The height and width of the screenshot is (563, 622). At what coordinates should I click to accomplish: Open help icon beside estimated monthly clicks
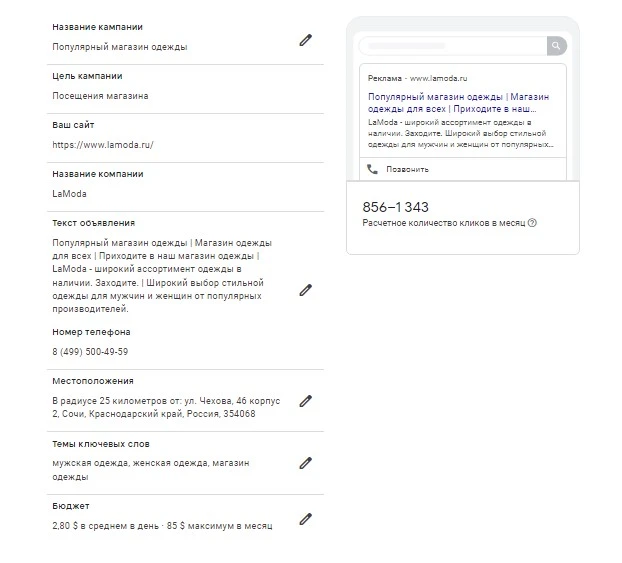click(x=532, y=223)
